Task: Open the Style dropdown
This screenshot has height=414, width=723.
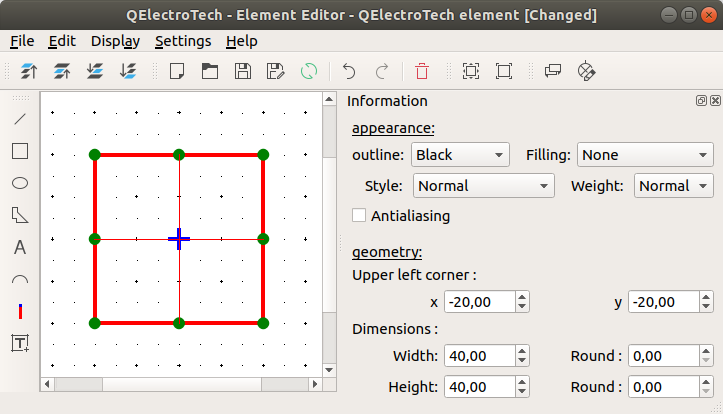Action: point(484,186)
